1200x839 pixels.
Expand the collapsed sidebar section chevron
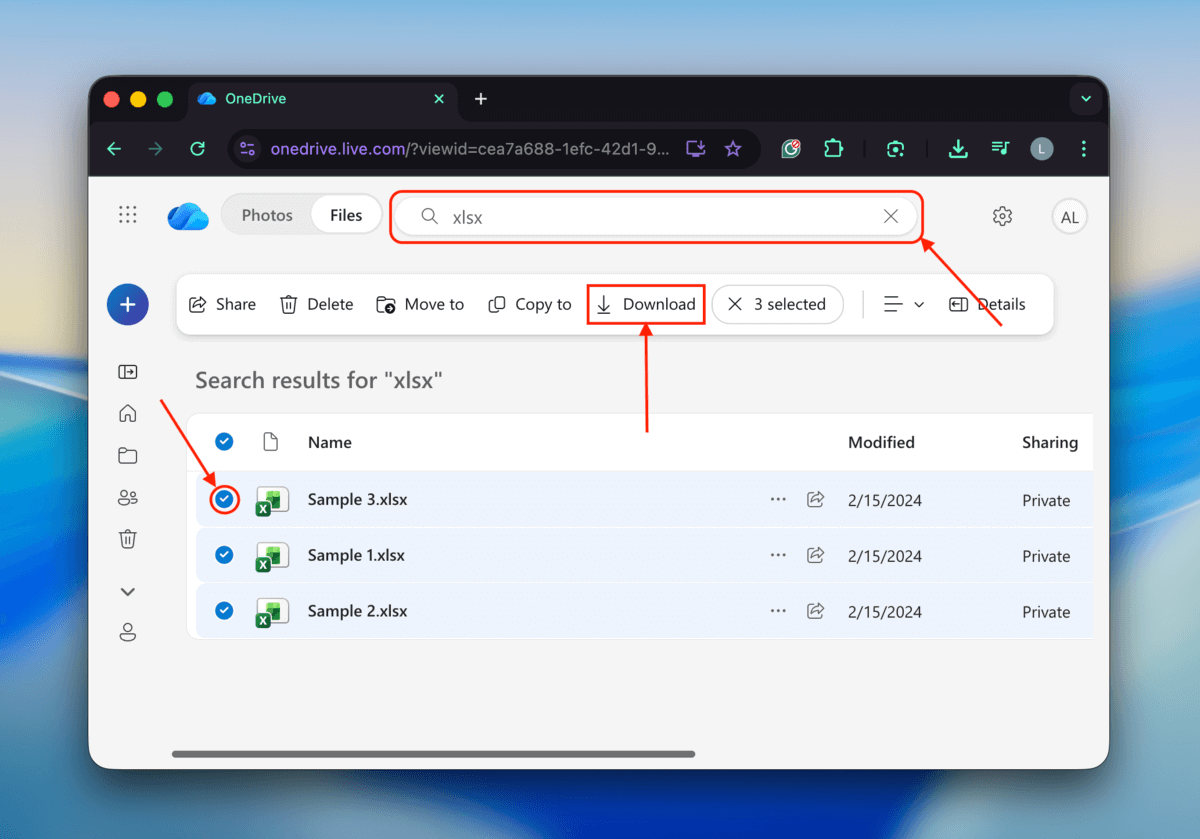[x=127, y=591]
